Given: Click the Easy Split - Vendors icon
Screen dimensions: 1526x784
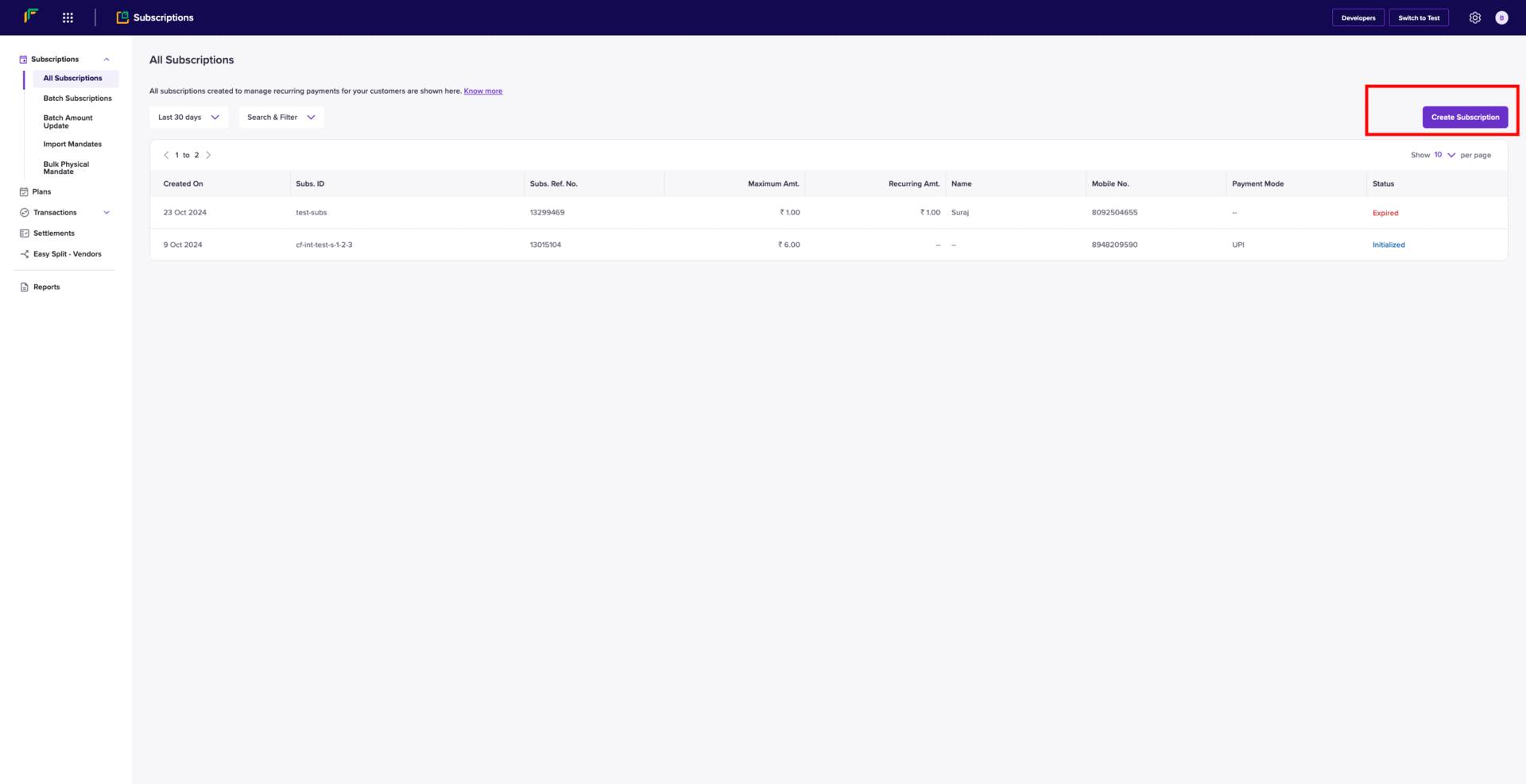Looking at the screenshot, I should point(24,253).
